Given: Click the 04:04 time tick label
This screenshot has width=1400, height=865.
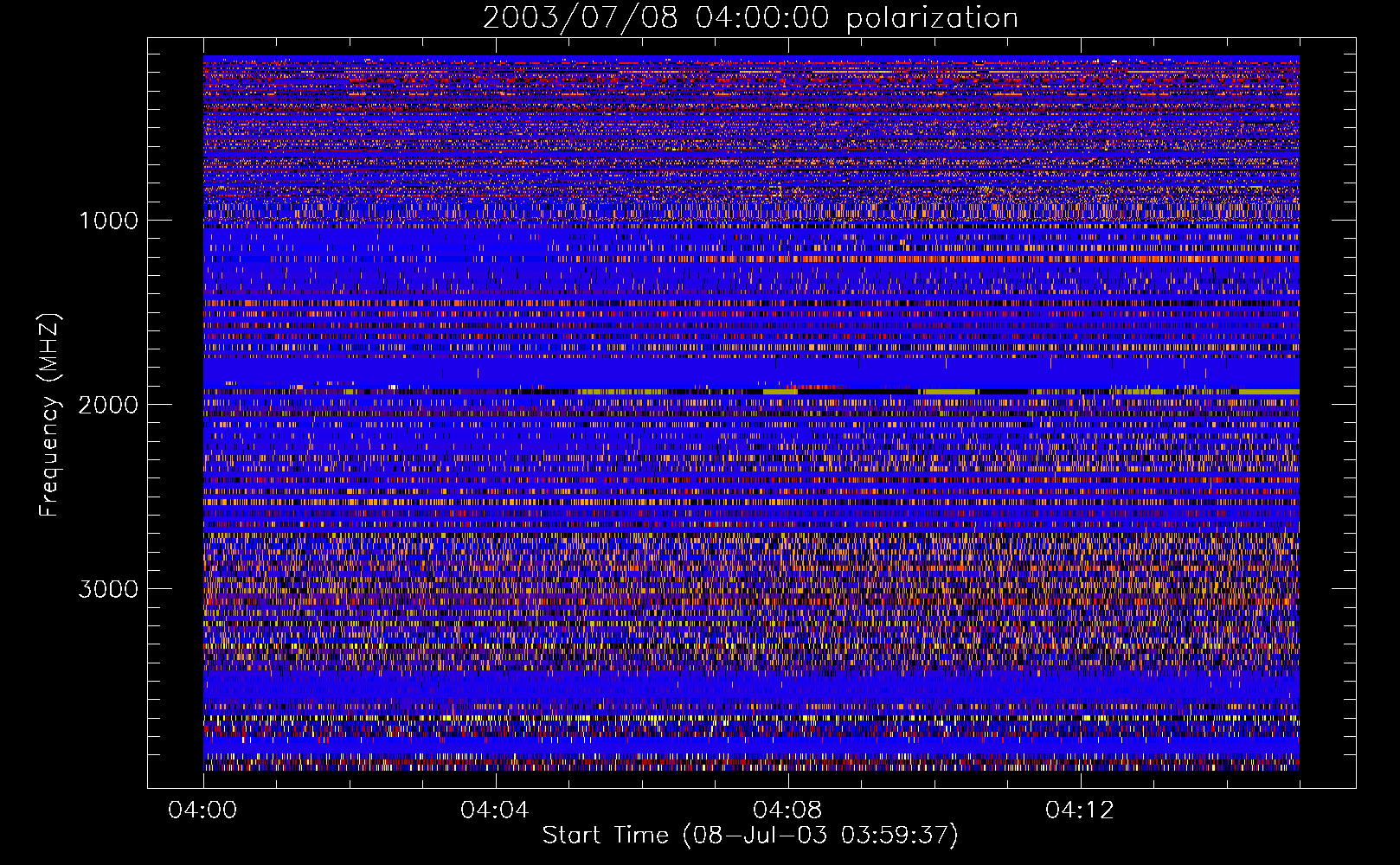Looking at the screenshot, I should [495, 810].
